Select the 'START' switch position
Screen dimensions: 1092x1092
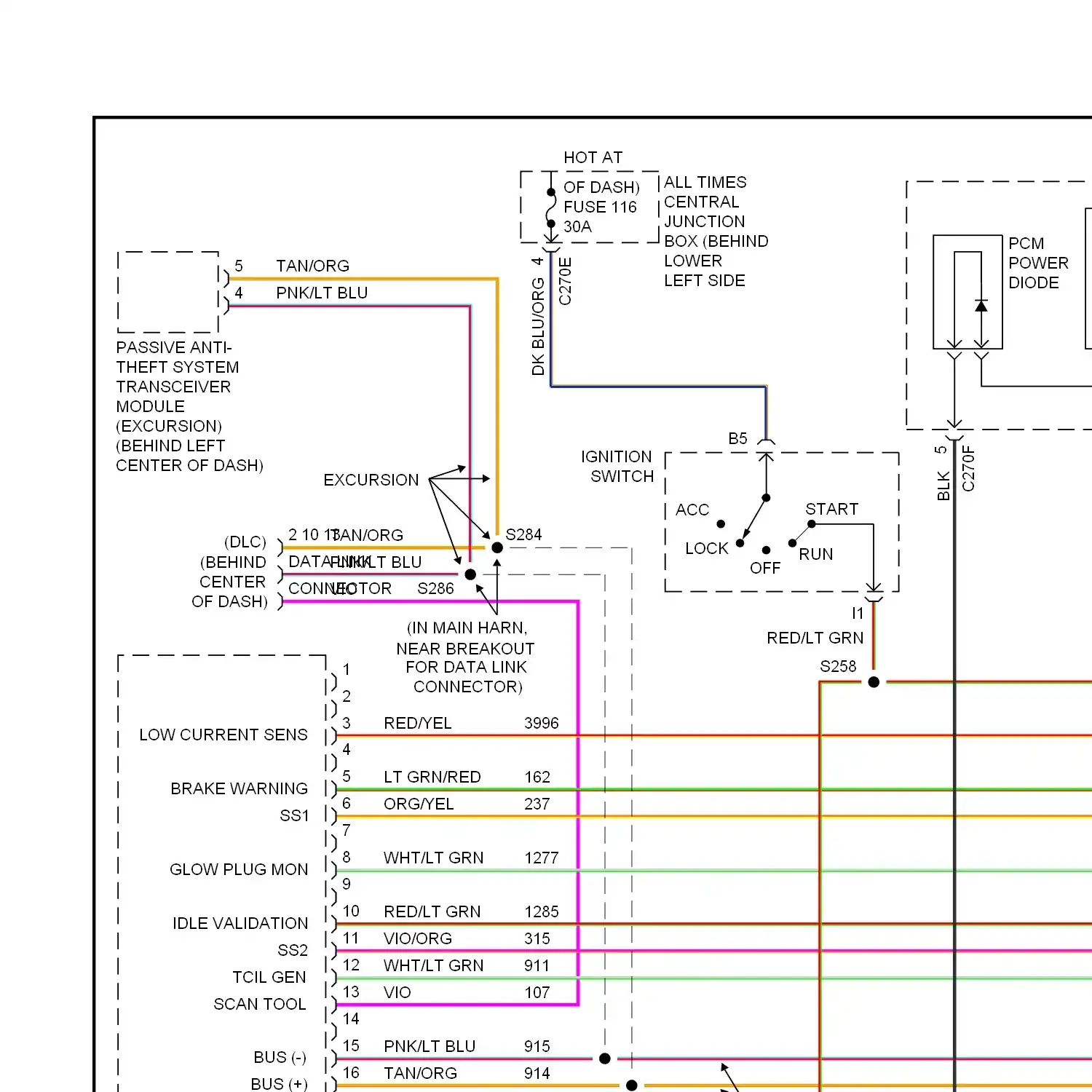click(x=831, y=509)
